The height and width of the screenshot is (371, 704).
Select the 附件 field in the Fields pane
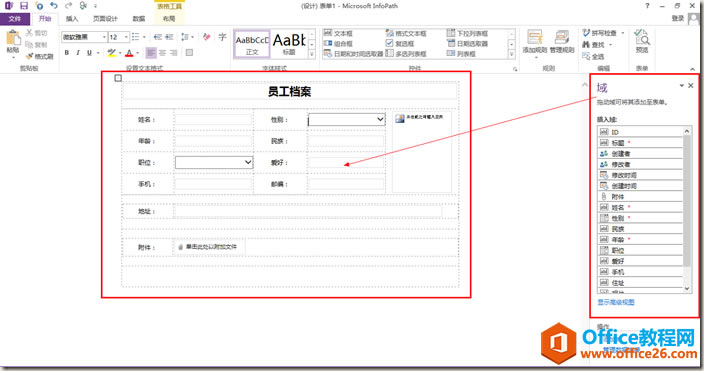pyautogui.click(x=640, y=197)
